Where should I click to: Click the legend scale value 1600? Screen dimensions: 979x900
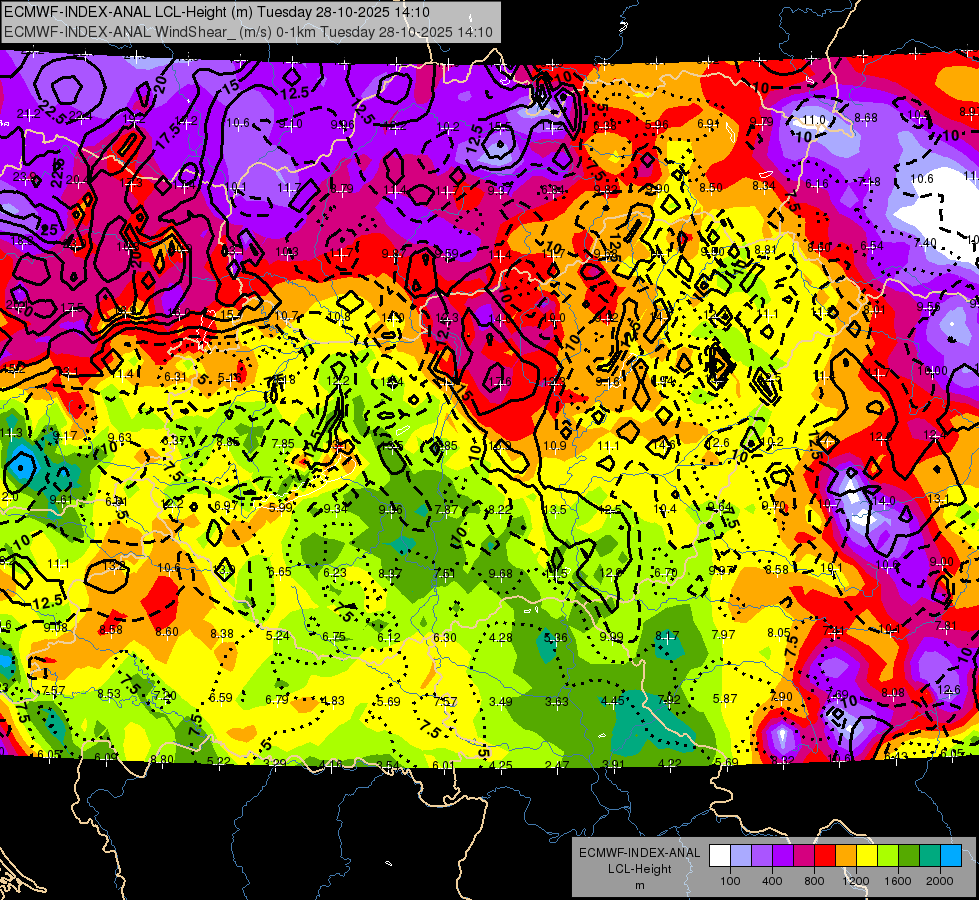(x=897, y=881)
